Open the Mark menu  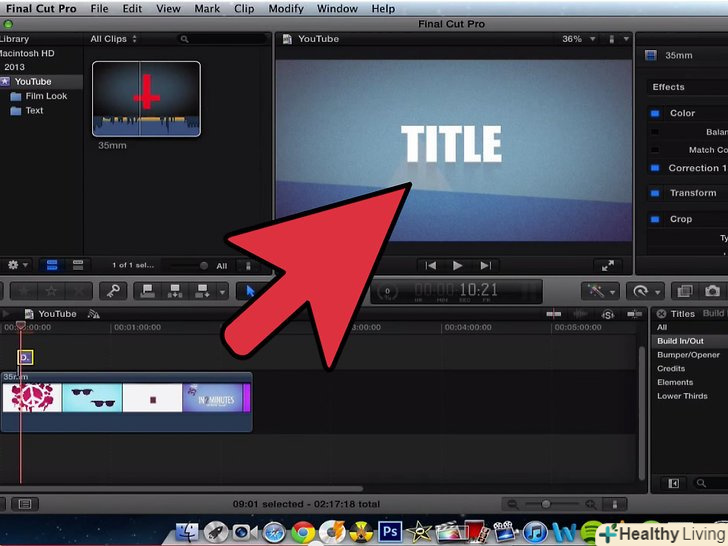pyautogui.click(x=207, y=9)
